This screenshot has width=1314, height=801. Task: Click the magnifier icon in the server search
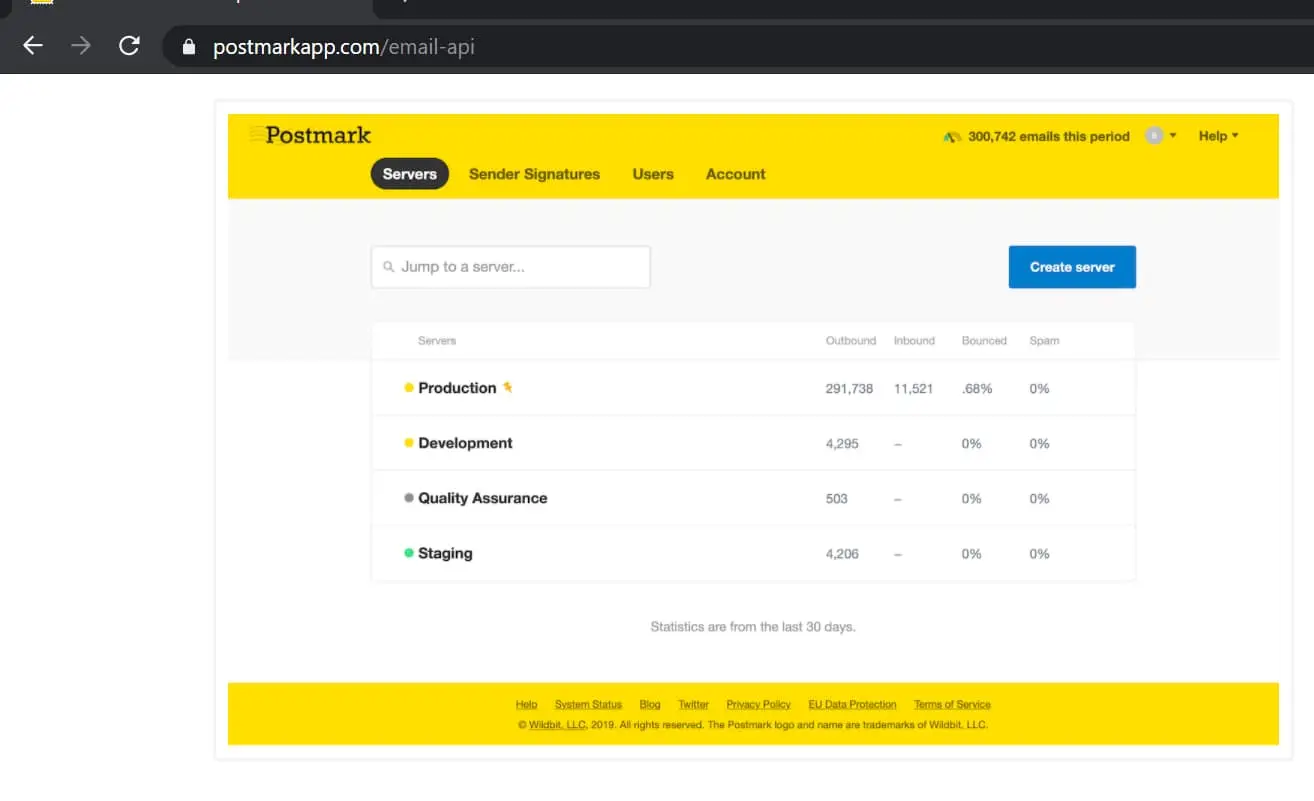click(389, 267)
